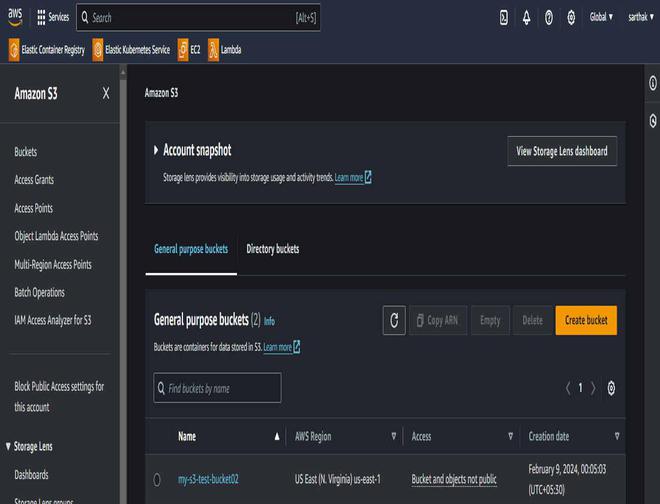Open Elastic Container Registry shortcut
Viewport: 660px width, 504px height.
coord(47,50)
